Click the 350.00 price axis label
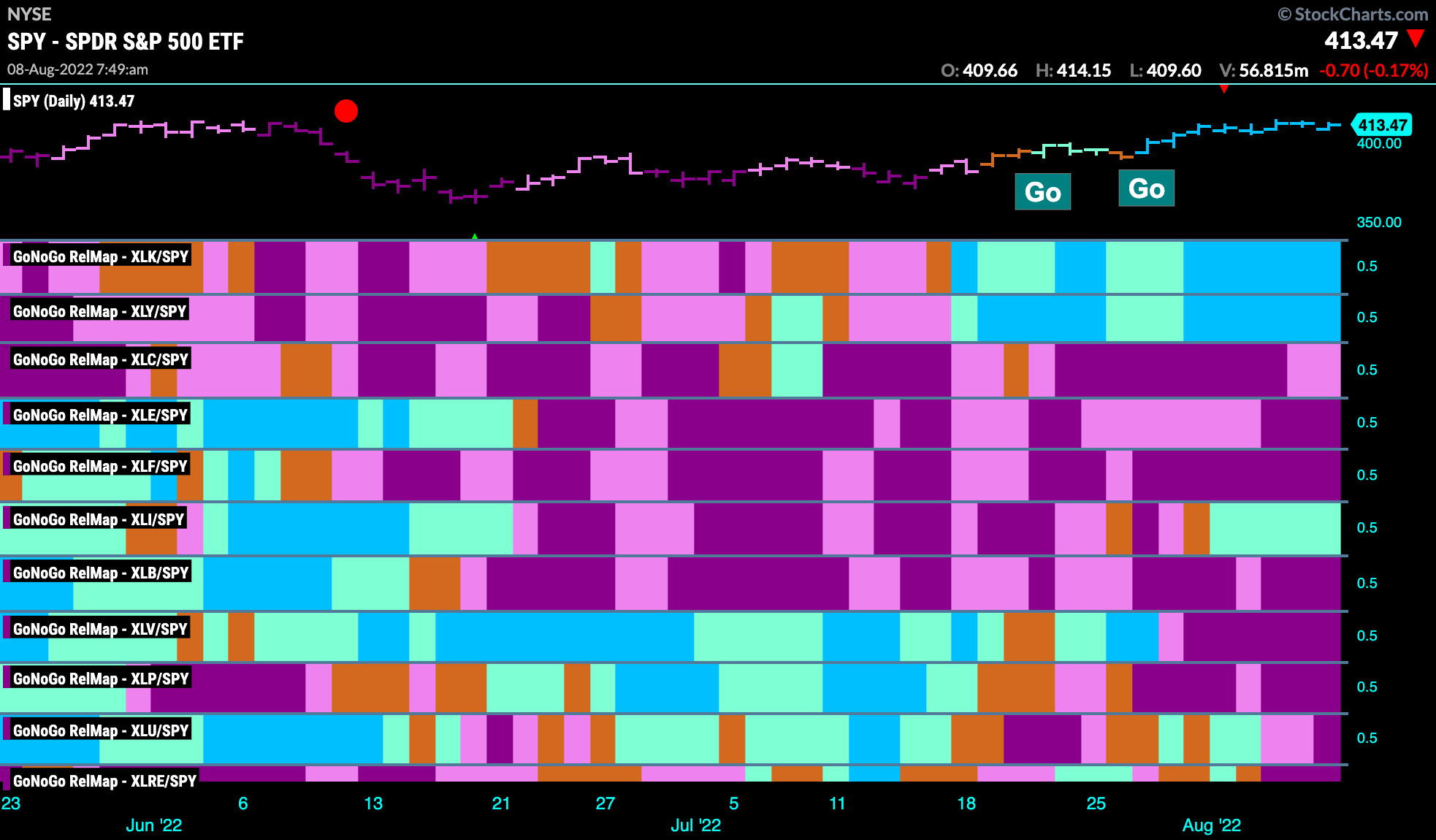This screenshot has width=1436, height=840. [1379, 222]
